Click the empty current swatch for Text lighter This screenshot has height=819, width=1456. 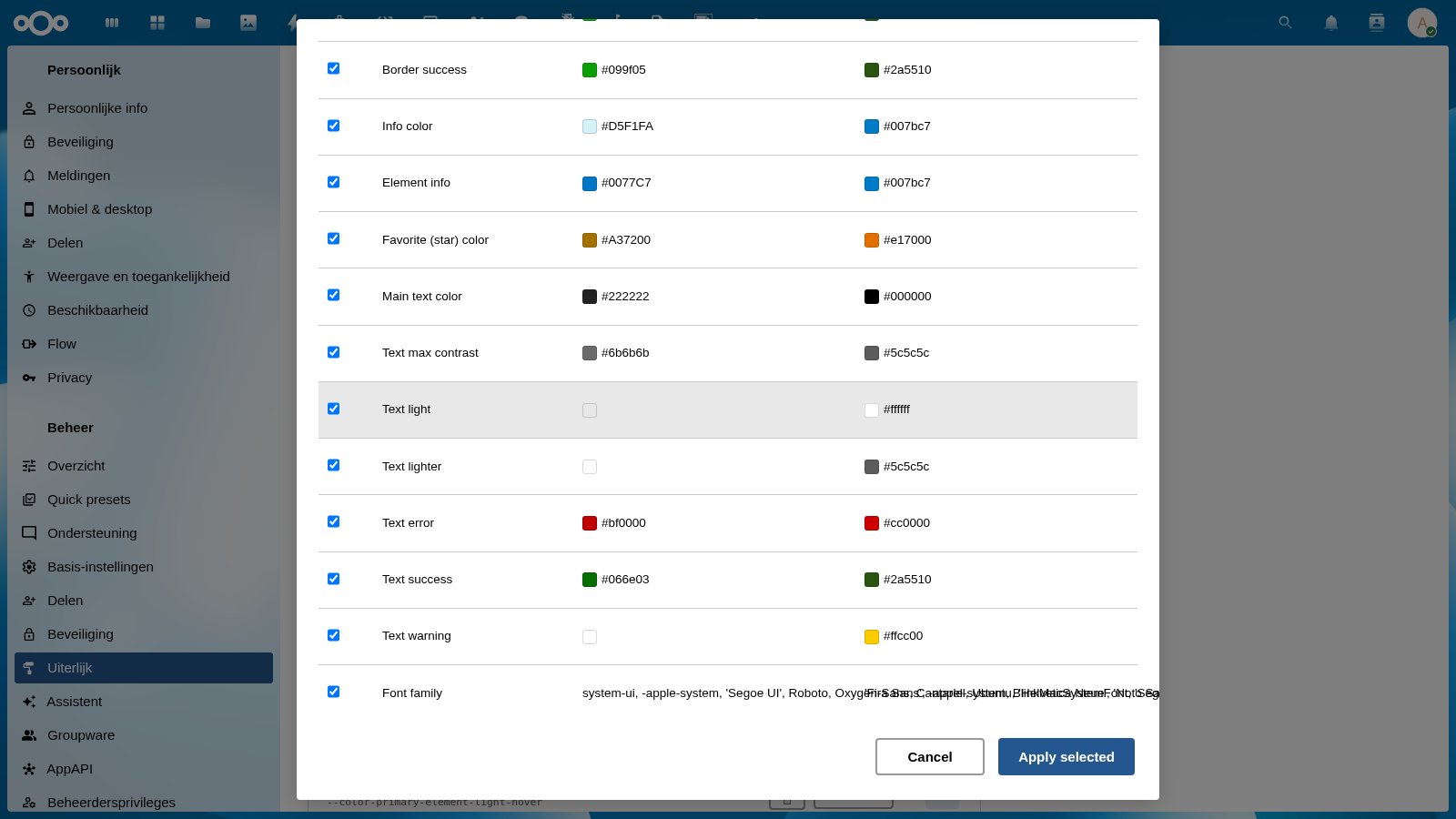[590, 467]
